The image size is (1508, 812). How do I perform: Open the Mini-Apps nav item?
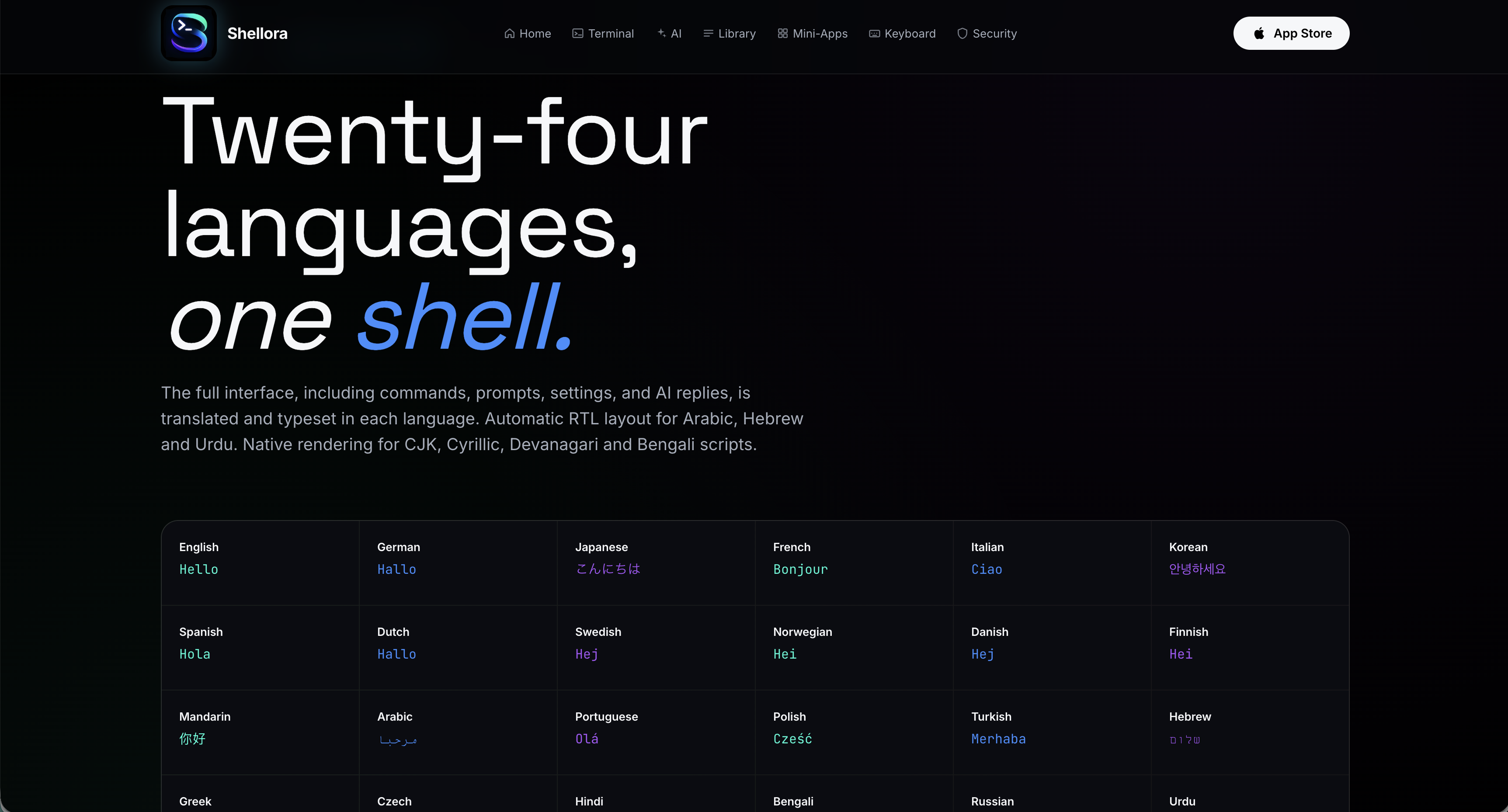pyautogui.click(x=820, y=33)
